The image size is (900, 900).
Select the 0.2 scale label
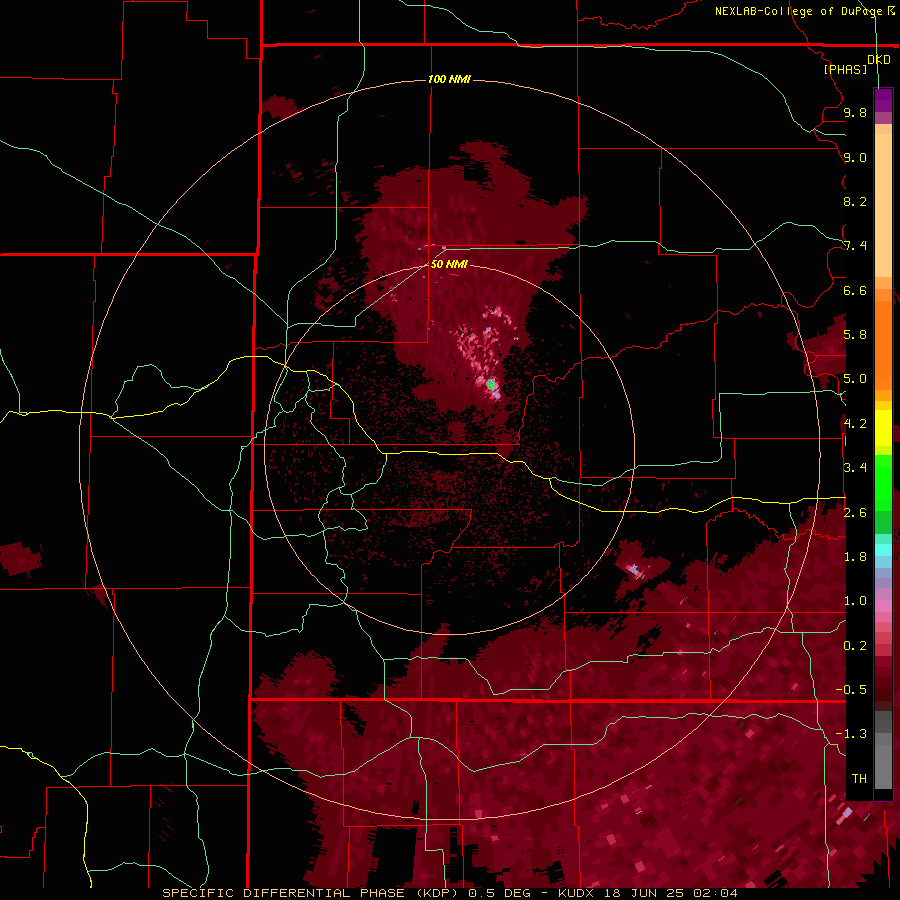(855, 645)
